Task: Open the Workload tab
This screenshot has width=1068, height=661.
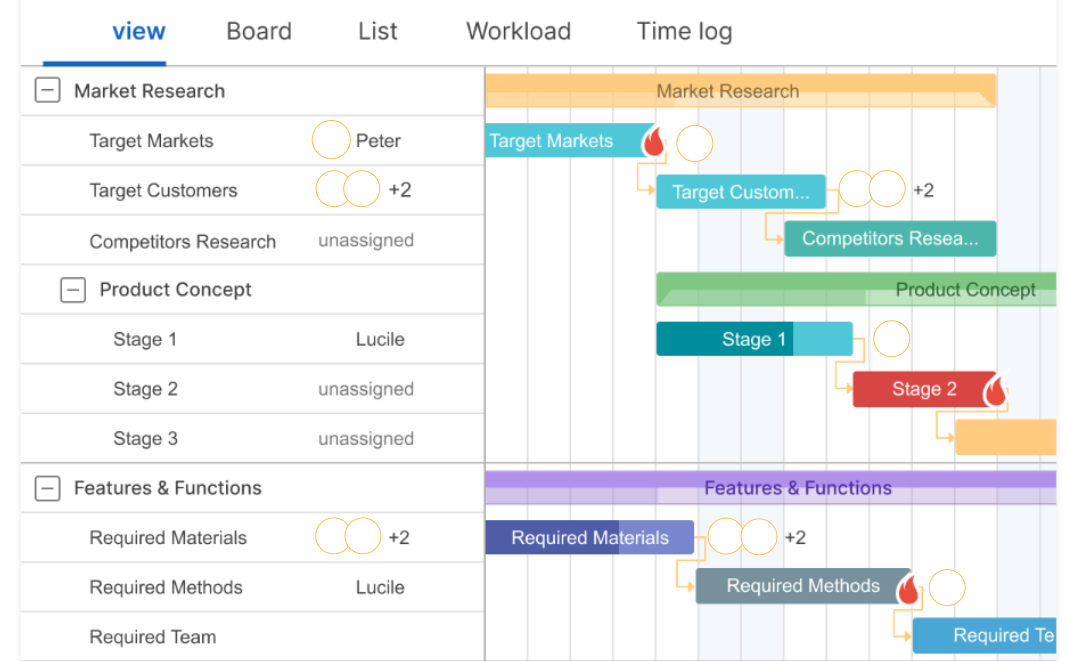Action: (518, 31)
